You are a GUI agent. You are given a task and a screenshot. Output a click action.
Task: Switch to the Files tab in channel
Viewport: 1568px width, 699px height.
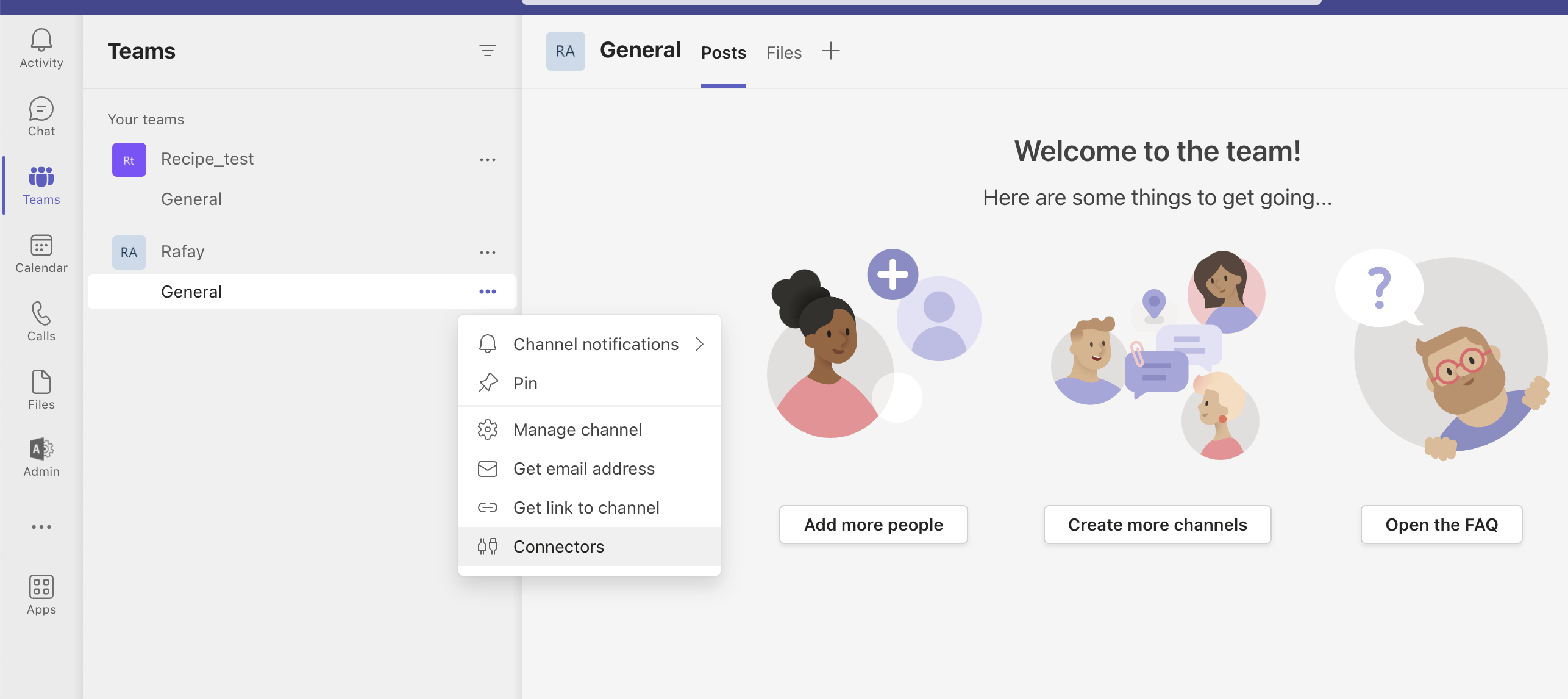point(783,52)
